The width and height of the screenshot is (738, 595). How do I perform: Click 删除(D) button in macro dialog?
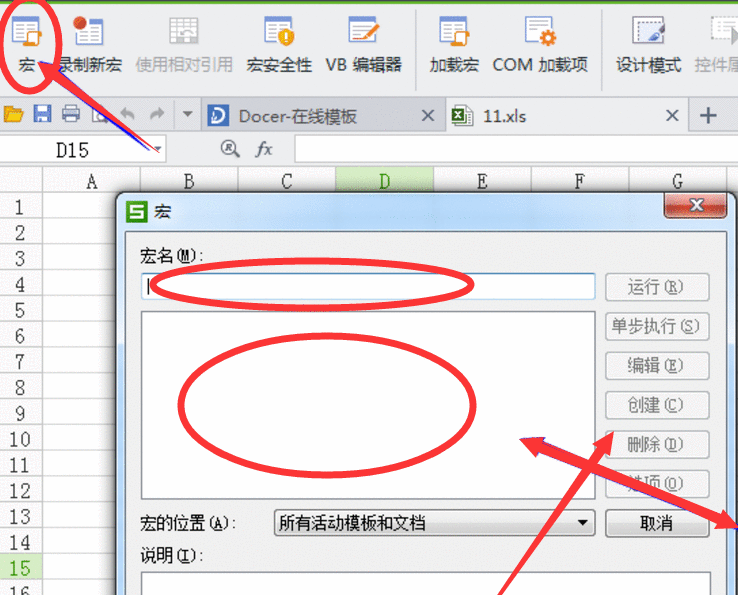coord(657,444)
